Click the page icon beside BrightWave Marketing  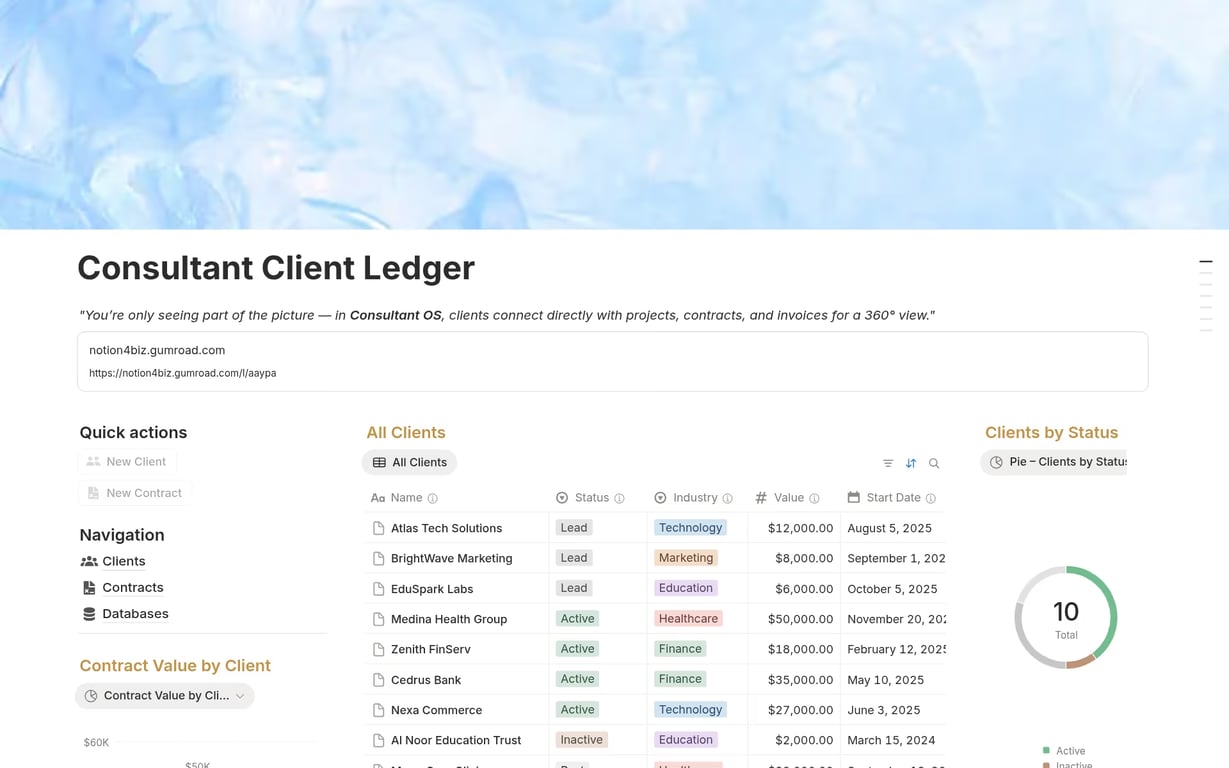coord(378,558)
